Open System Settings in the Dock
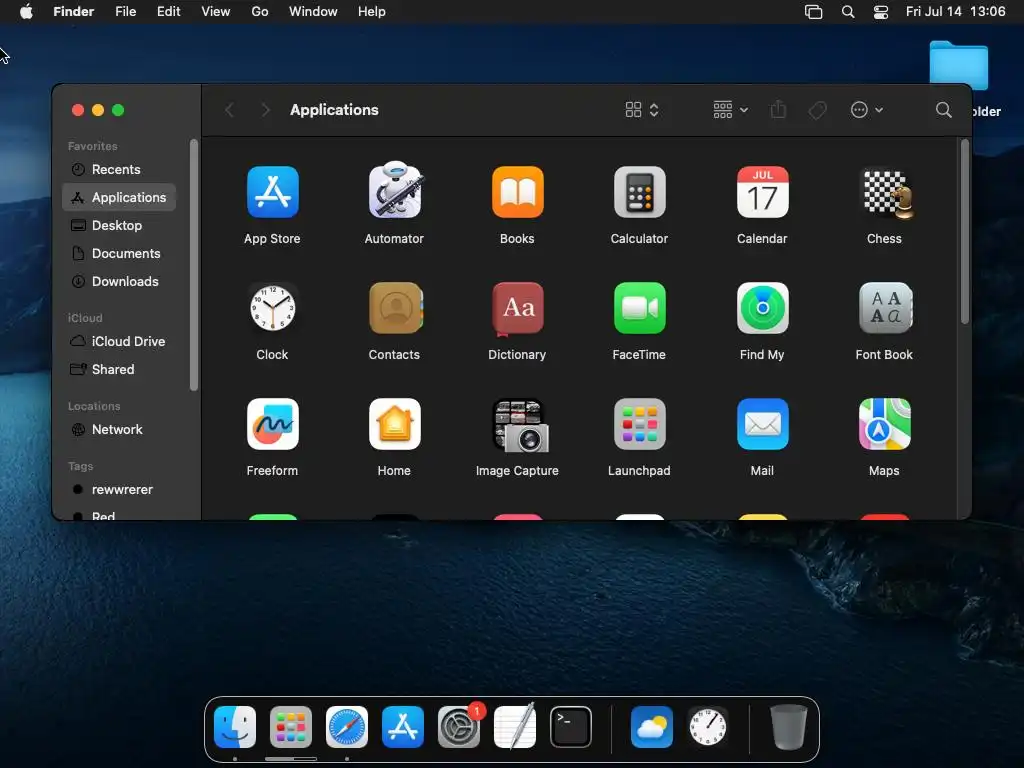 click(458, 727)
